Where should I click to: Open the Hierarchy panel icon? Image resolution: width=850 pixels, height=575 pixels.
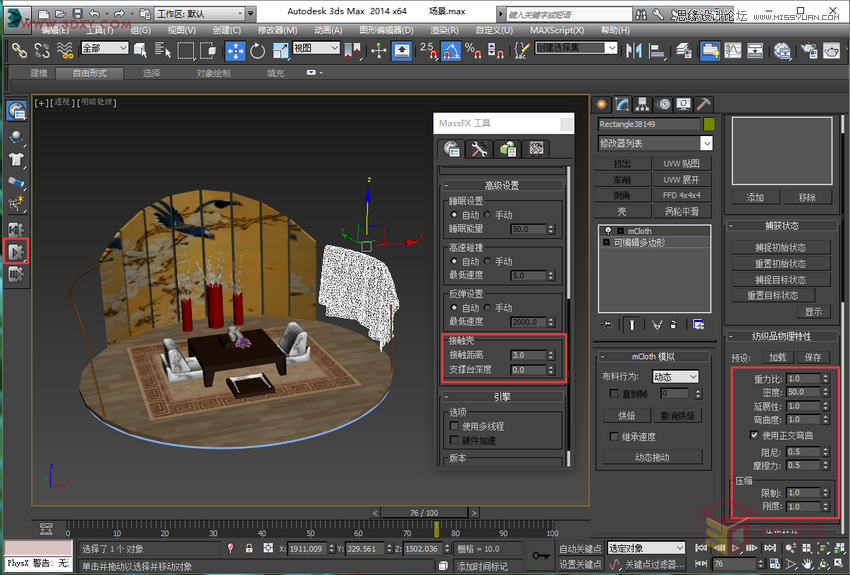click(642, 104)
